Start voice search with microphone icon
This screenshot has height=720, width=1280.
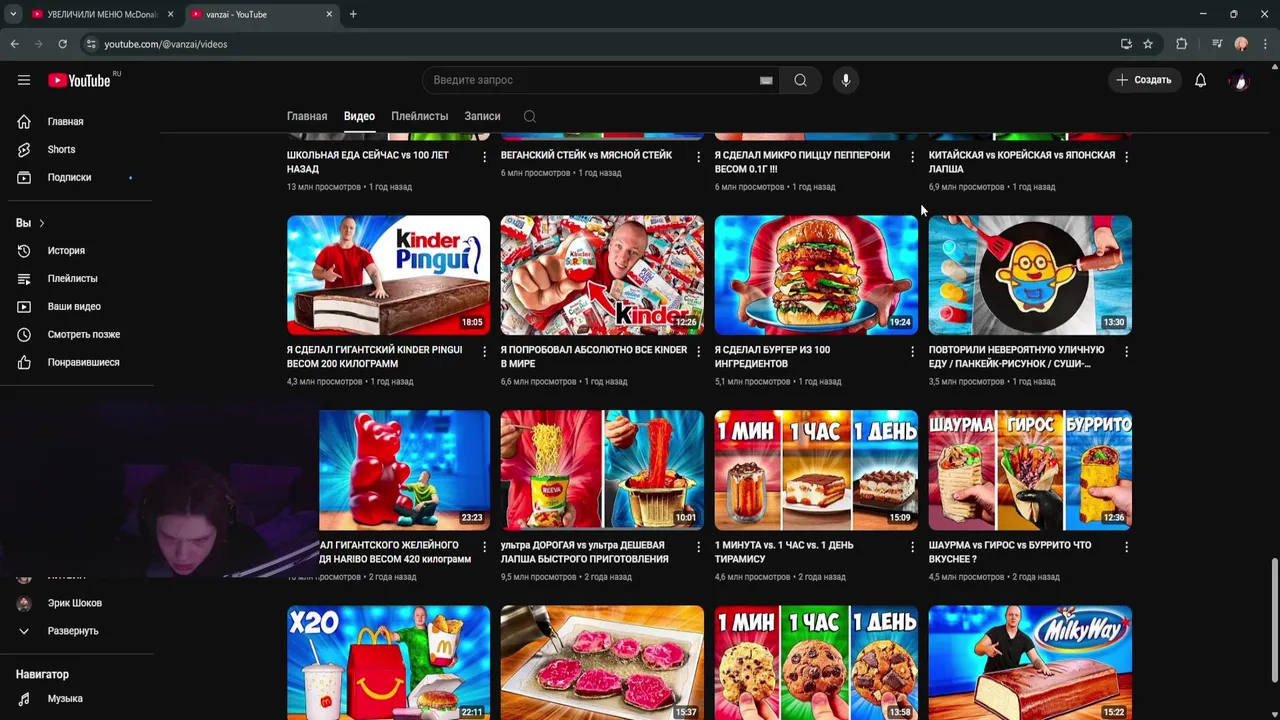[846, 80]
